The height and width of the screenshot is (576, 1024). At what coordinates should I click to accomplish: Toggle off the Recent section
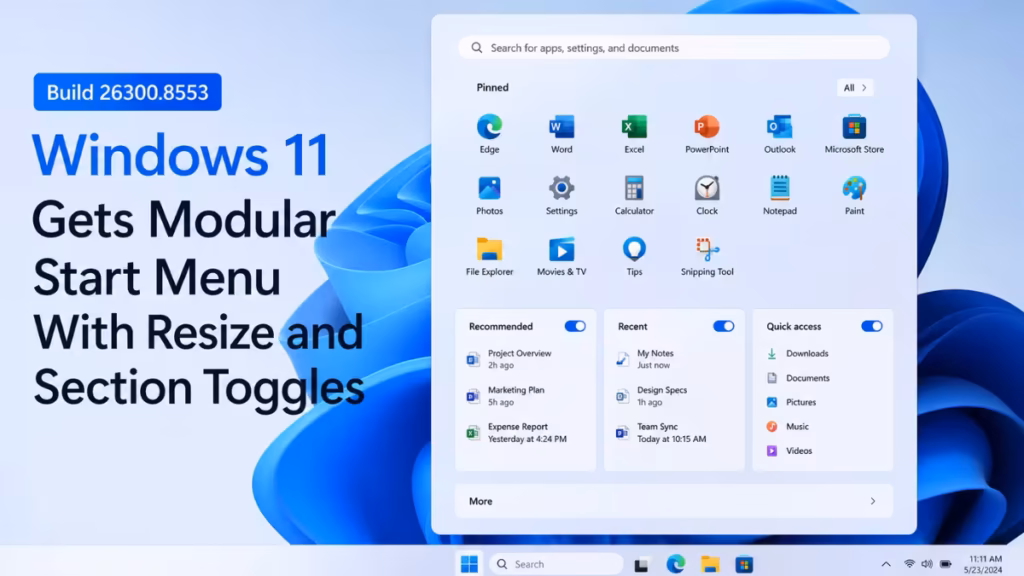tap(723, 326)
